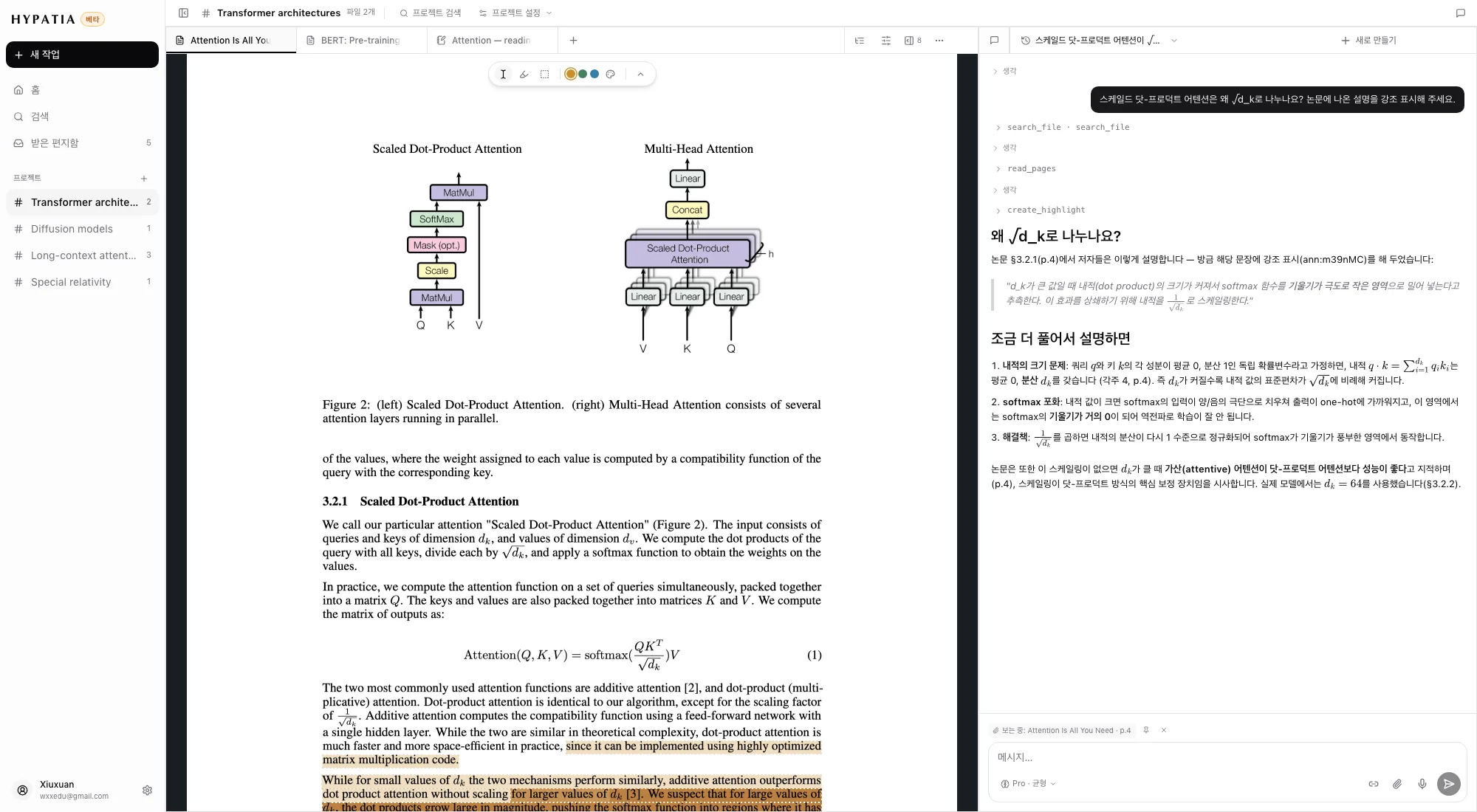
Task: Click the chat panel tab icon
Action: pos(994,41)
